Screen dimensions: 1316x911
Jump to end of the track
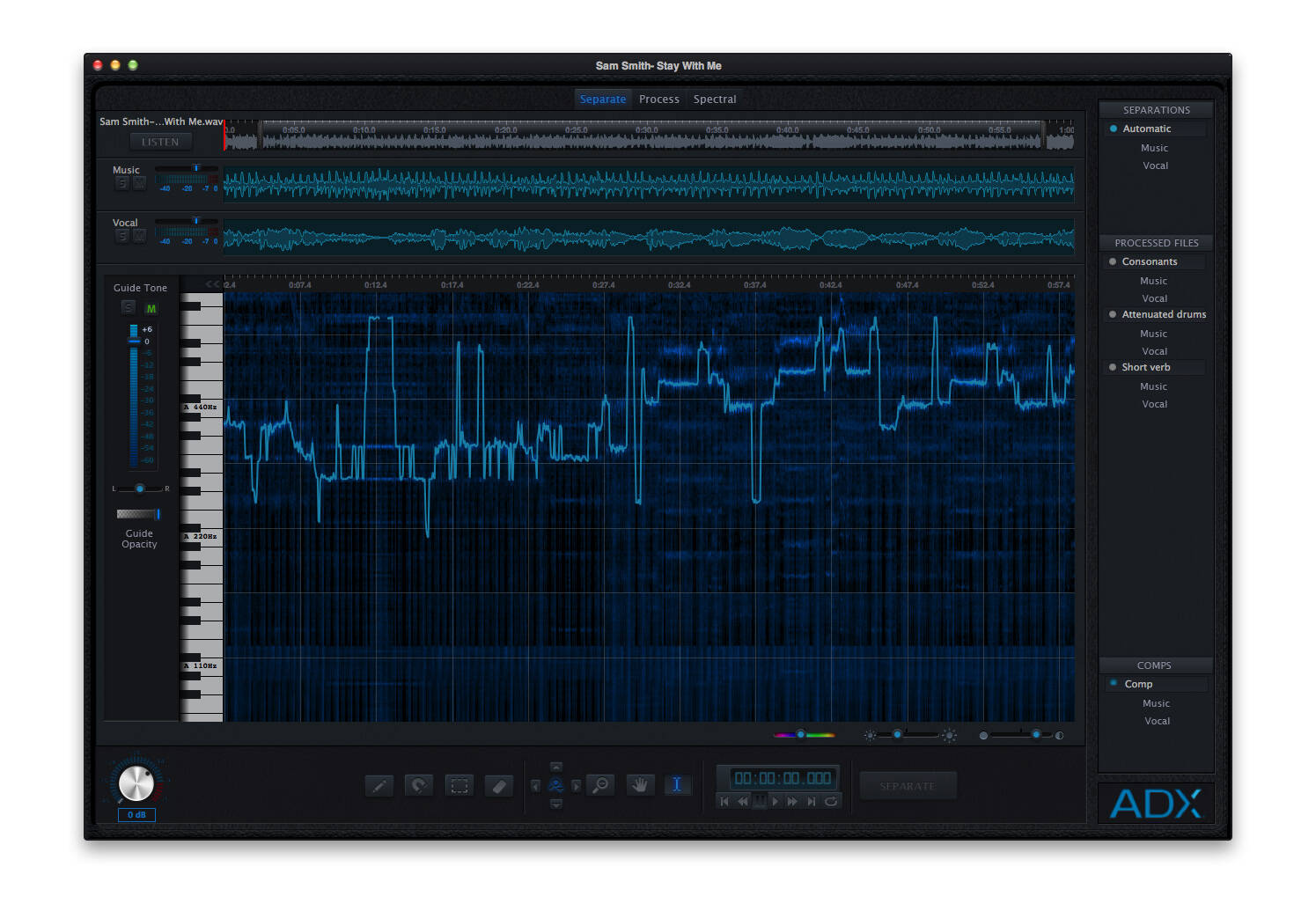pos(812,801)
